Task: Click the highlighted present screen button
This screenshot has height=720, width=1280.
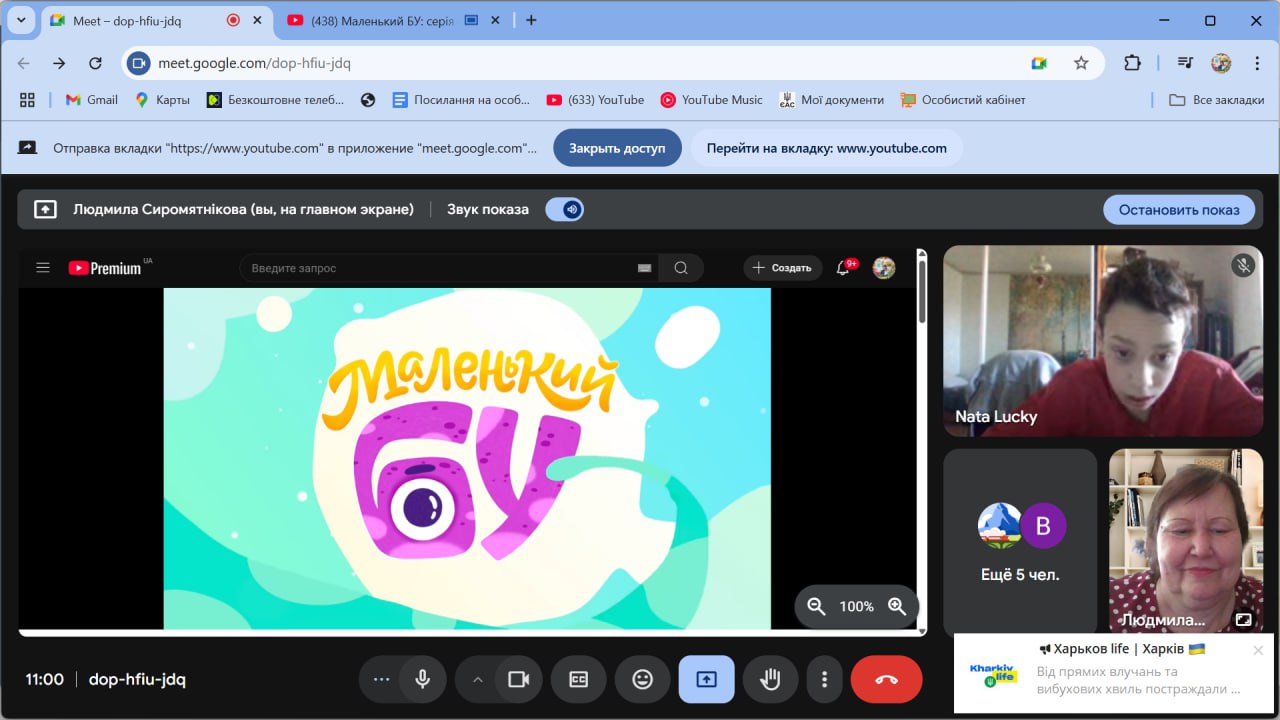Action: tap(706, 680)
